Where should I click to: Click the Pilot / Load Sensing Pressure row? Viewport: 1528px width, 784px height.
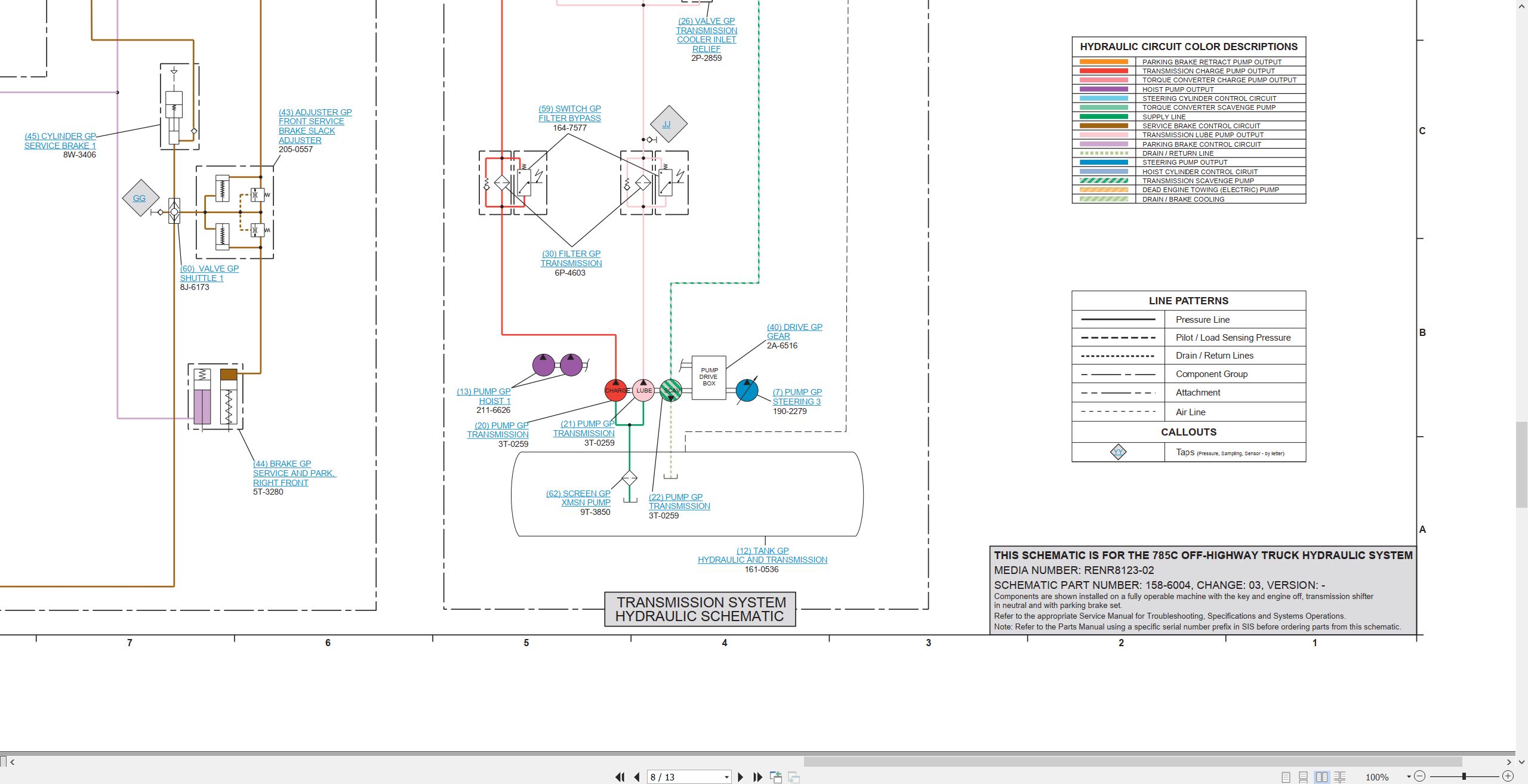[x=1189, y=338]
